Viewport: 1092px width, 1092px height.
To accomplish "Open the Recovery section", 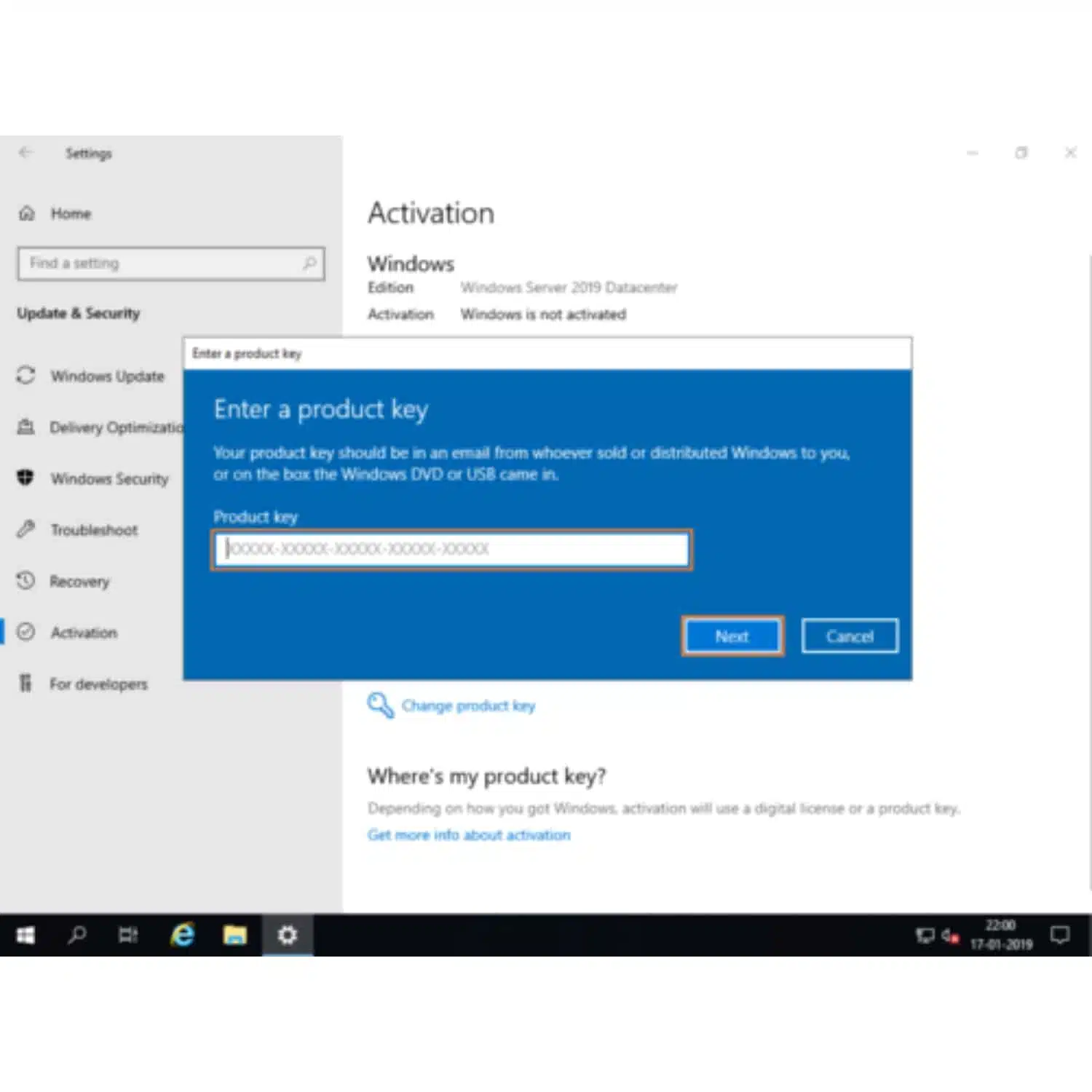I will click(x=79, y=582).
